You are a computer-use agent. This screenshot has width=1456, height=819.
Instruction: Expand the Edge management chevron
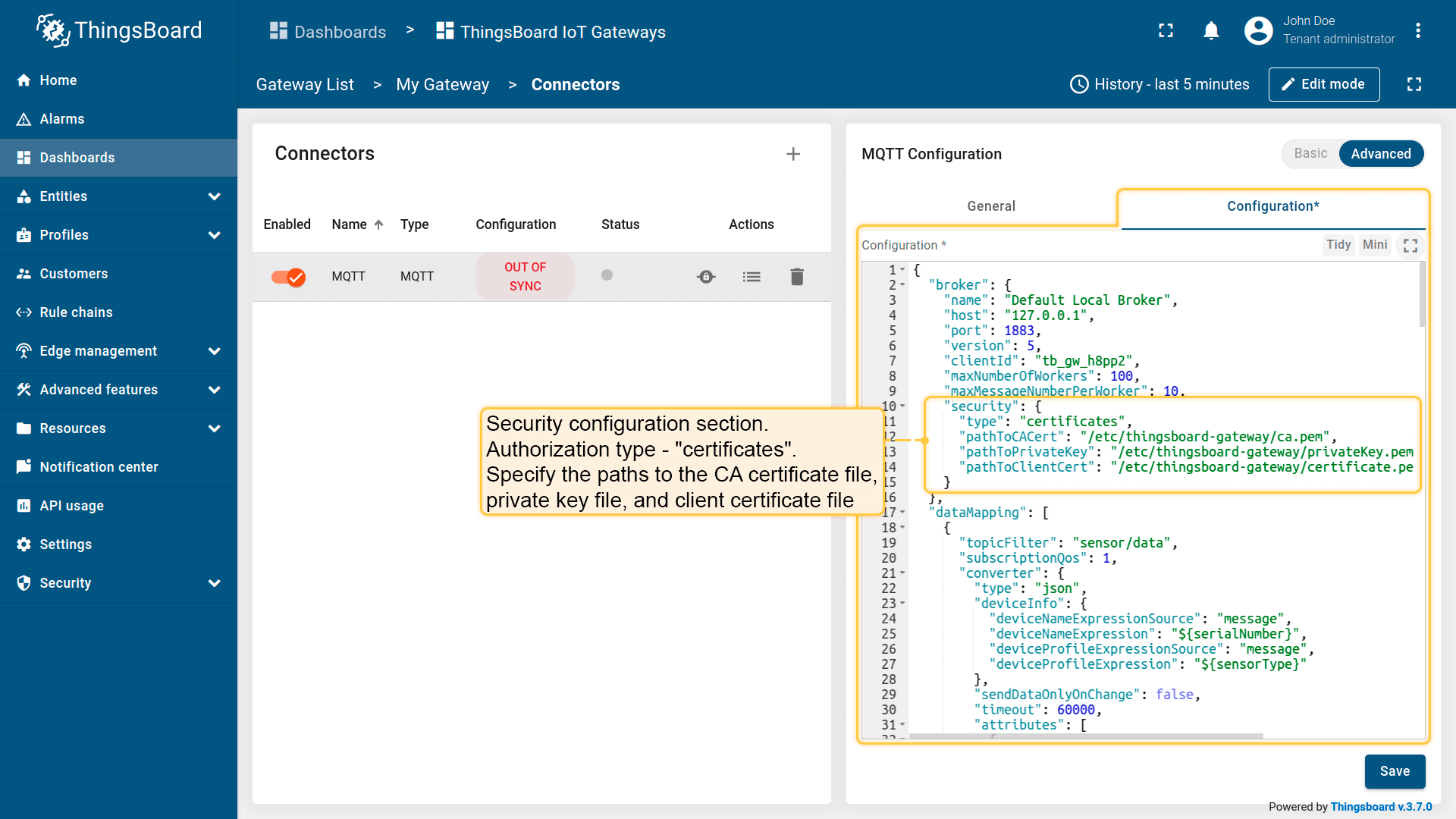tap(215, 351)
